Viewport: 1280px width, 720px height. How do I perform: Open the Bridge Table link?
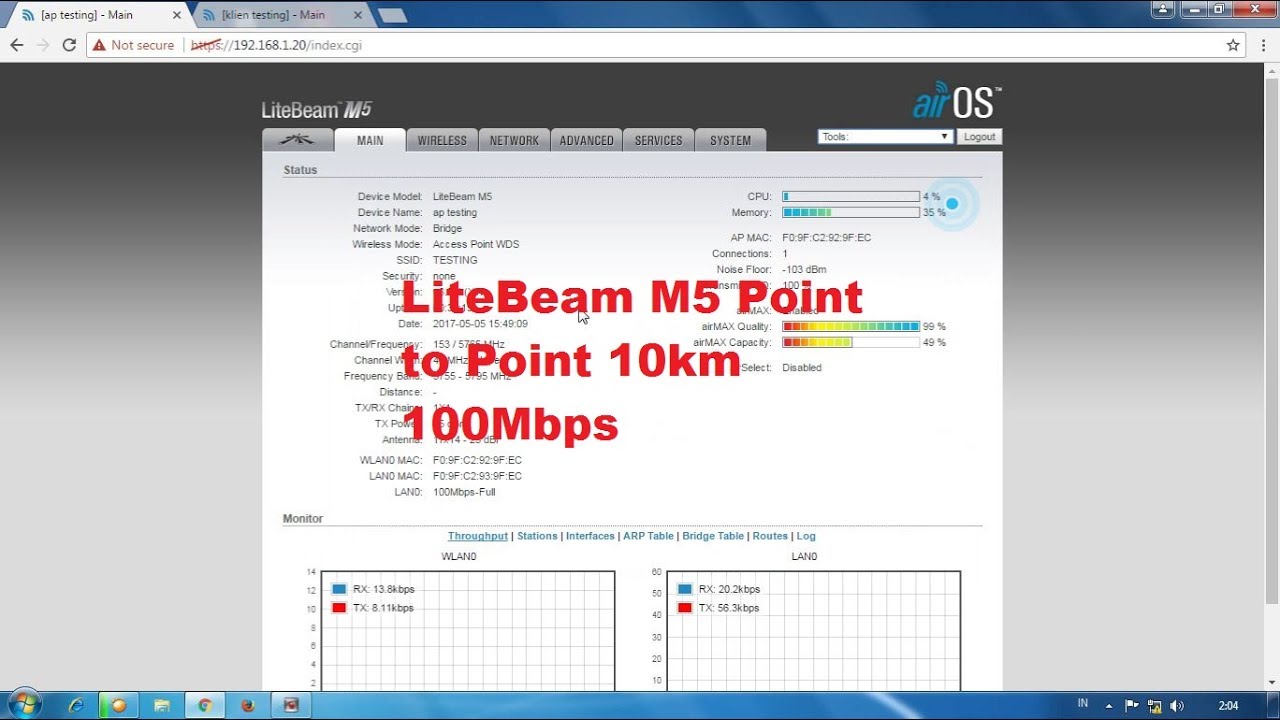[713, 536]
